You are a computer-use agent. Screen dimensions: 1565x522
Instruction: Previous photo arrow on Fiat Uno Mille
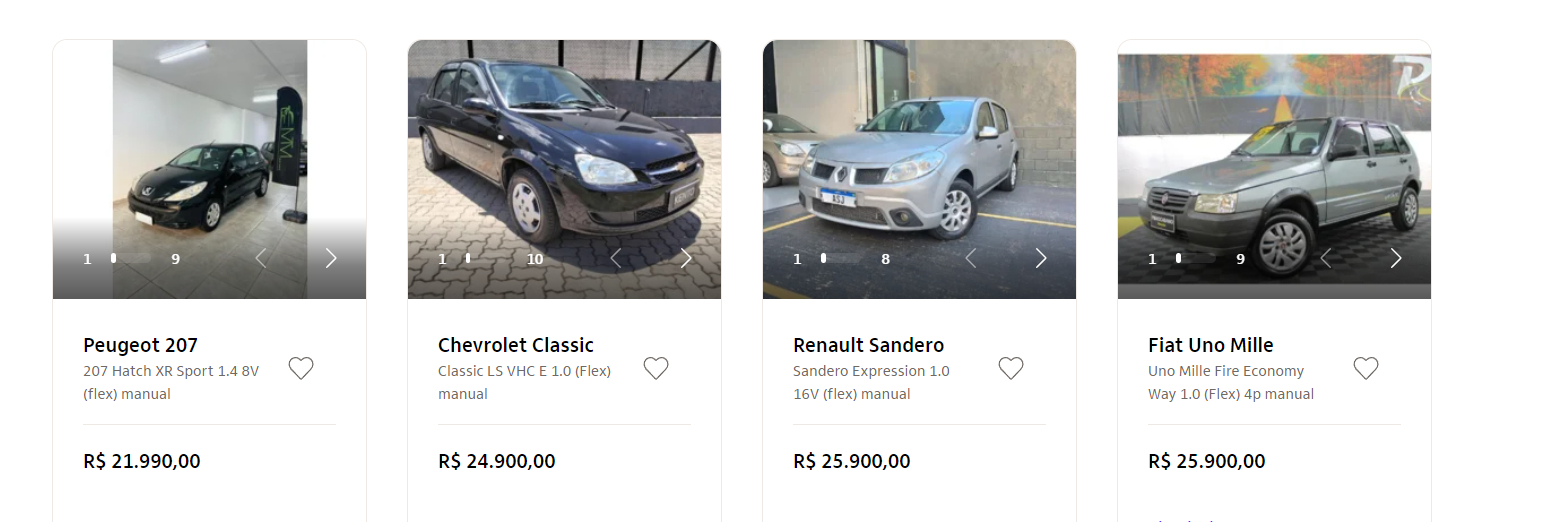pyautogui.click(x=1326, y=259)
